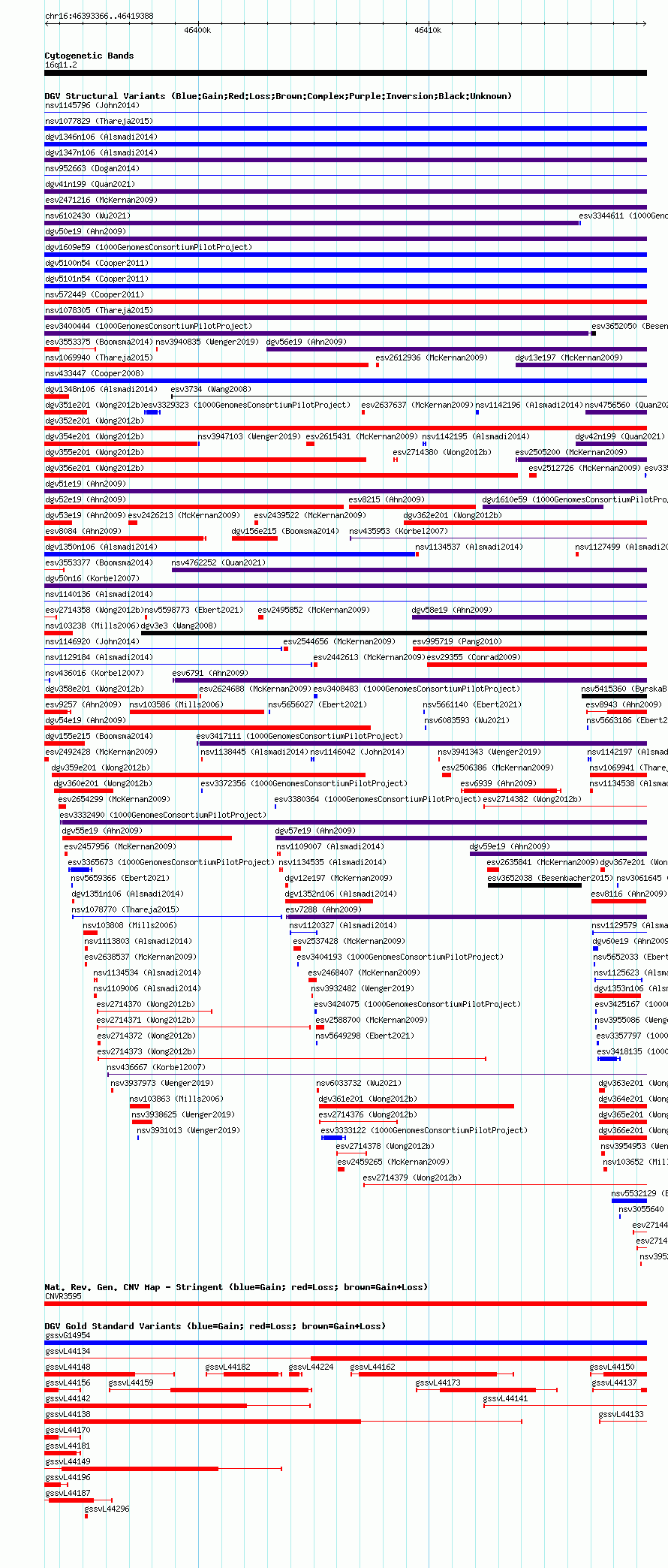Viewport: 668px width, 1568px height.
Task: Select nsv1134537 (Alsmadi2014) label
Action: pyautogui.click(x=470, y=547)
